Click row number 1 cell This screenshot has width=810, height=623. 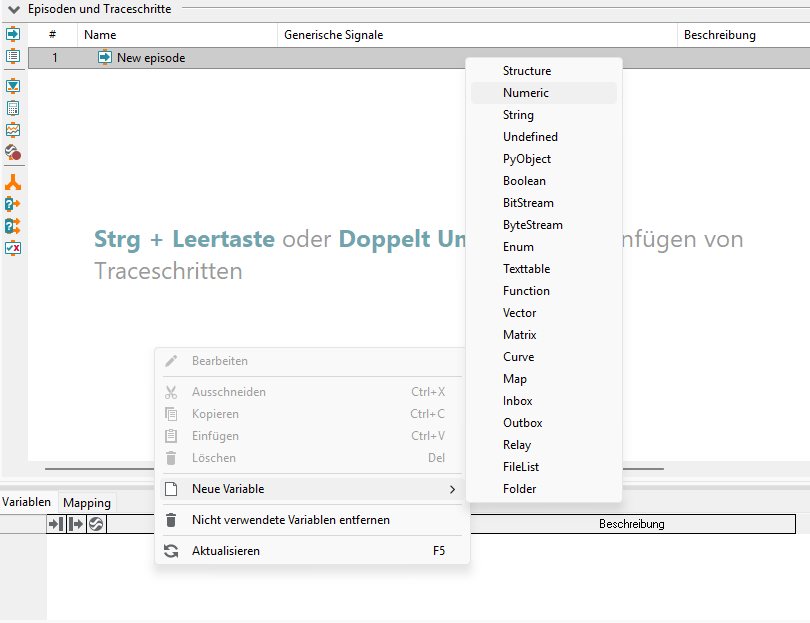click(x=54, y=58)
